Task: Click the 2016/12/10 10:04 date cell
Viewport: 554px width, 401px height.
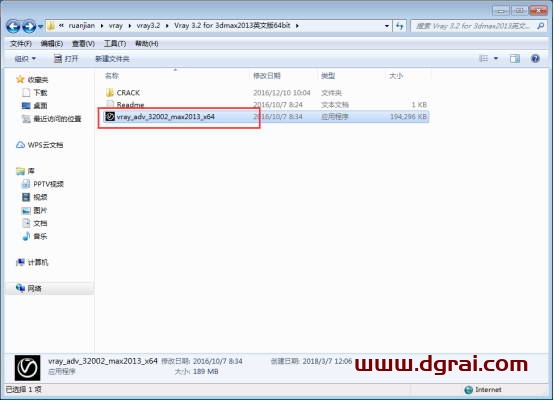Action: 282,93
